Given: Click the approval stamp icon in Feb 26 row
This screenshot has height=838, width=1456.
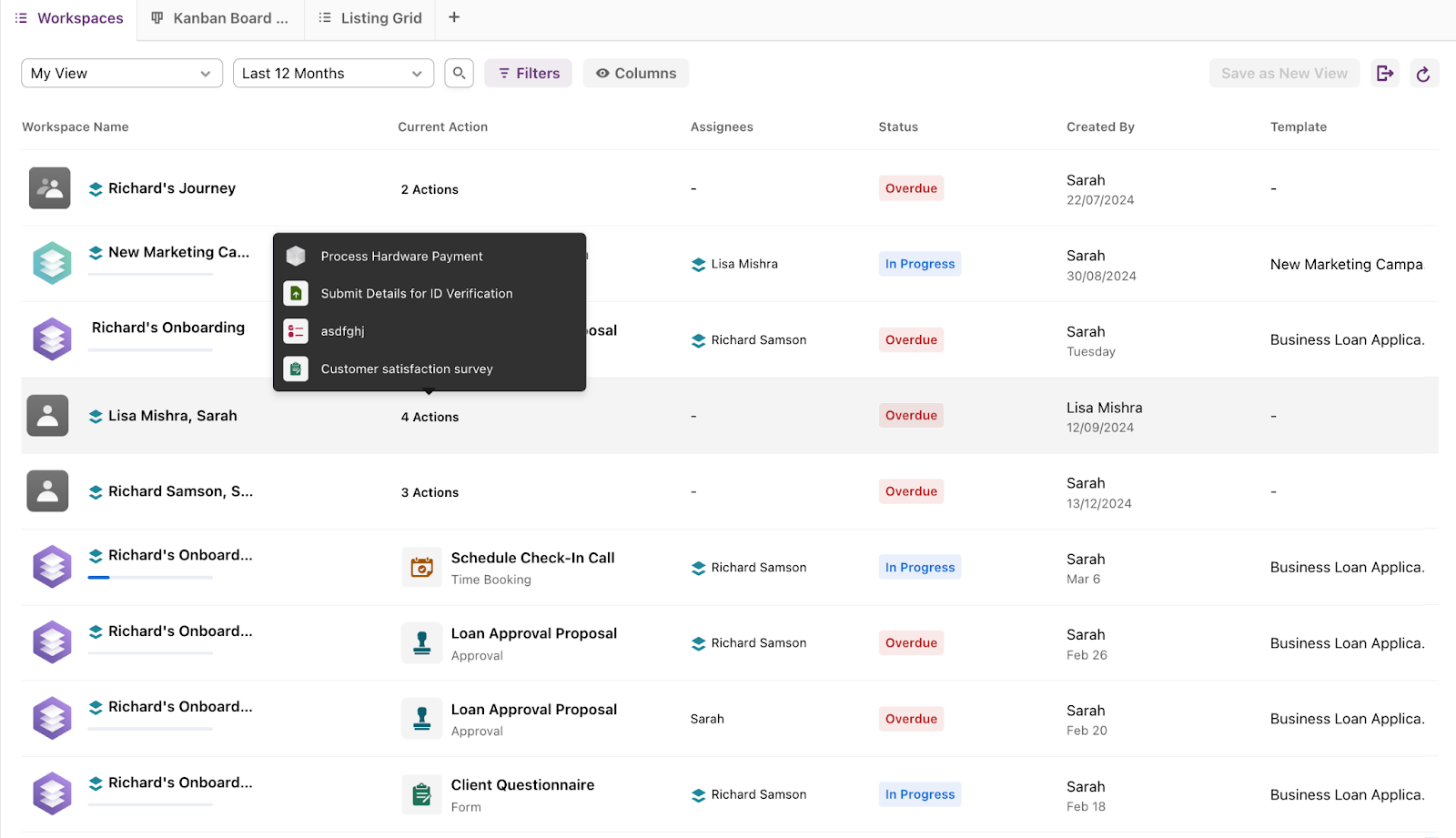Looking at the screenshot, I should point(422,643).
